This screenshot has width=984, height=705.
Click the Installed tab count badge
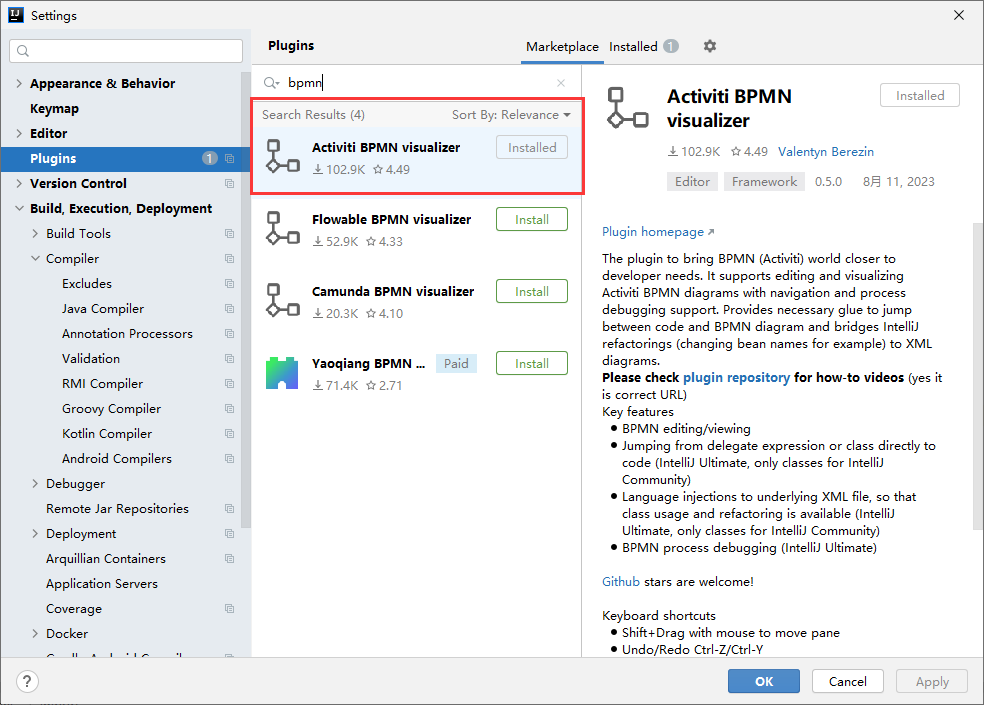pos(671,46)
